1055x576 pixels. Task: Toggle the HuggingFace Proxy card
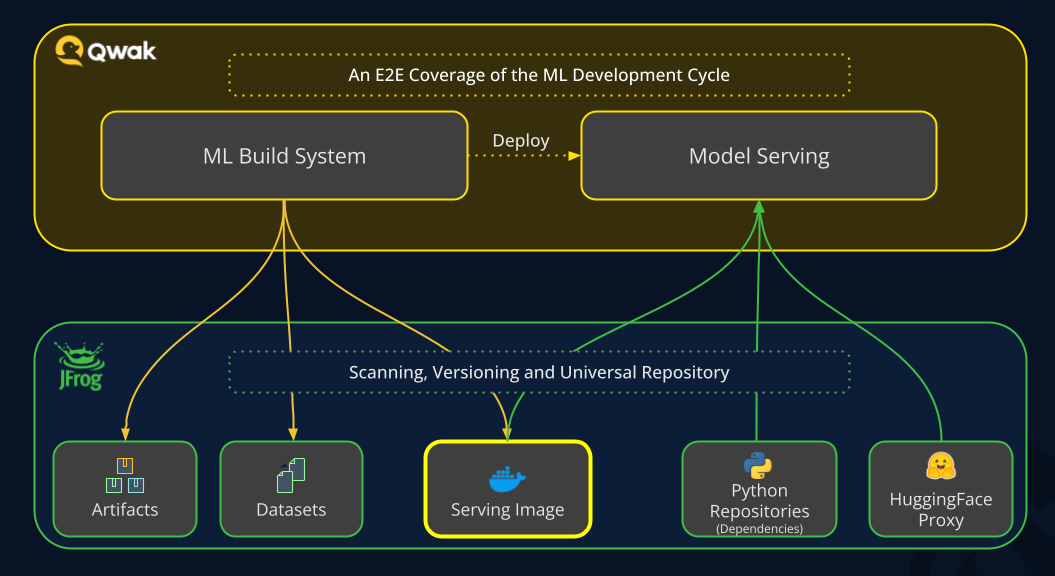(x=940, y=489)
